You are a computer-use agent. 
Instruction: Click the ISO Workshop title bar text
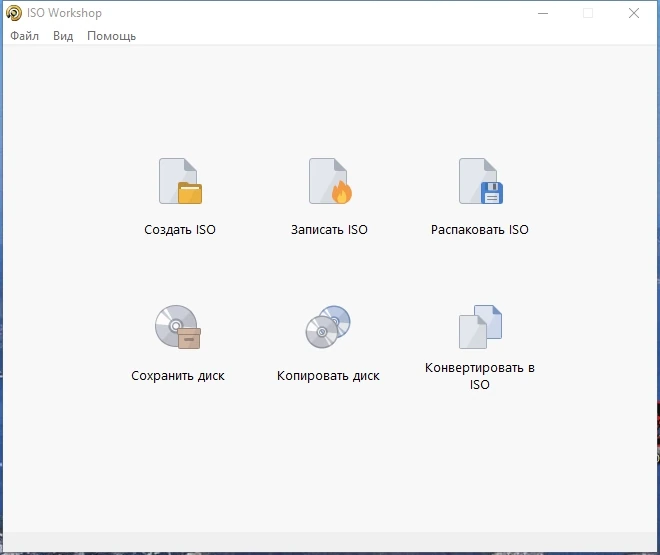tap(64, 13)
